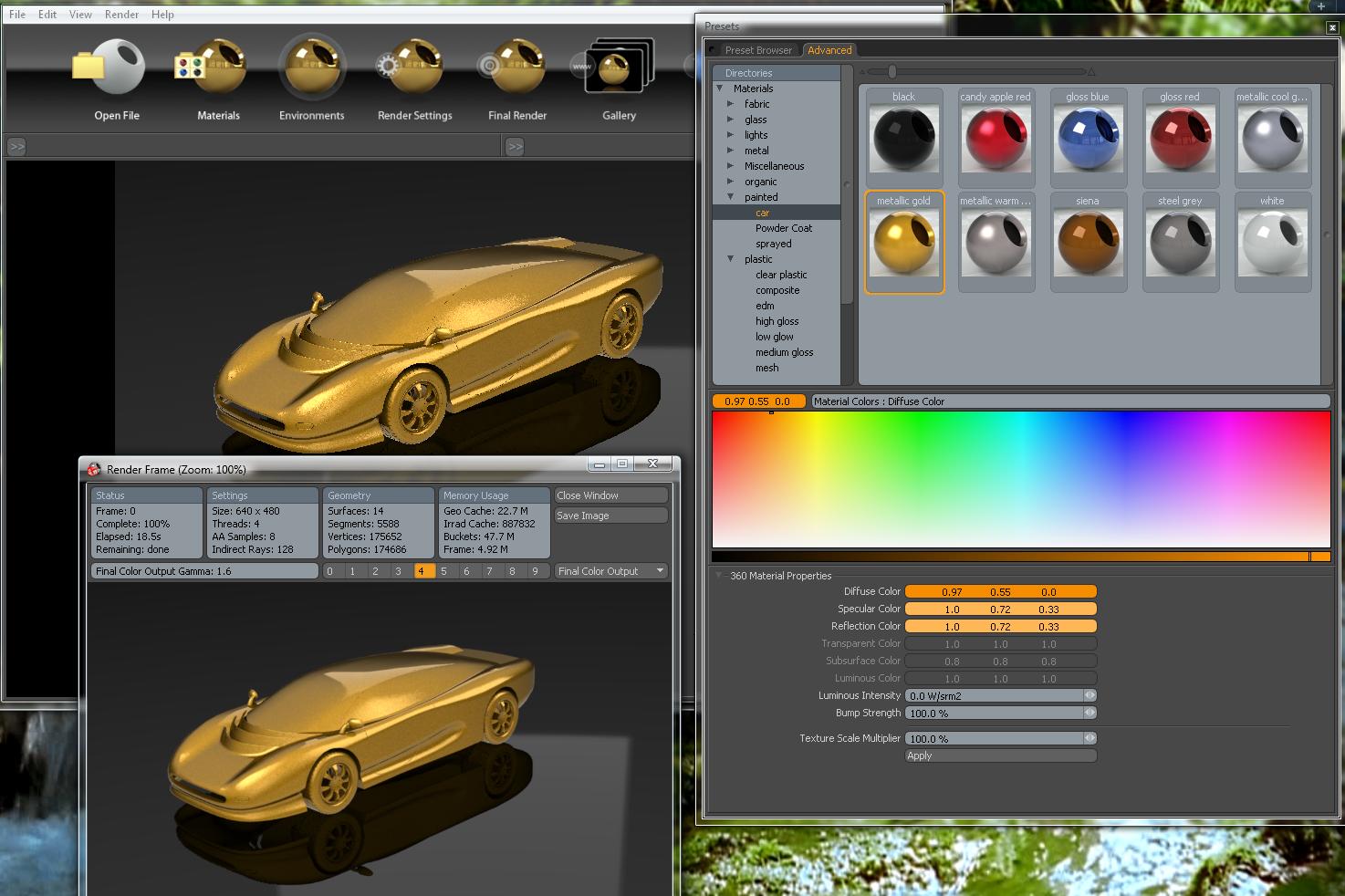Image resolution: width=1345 pixels, height=896 pixels.
Task: Open the Render menu
Action: pyautogui.click(x=121, y=15)
